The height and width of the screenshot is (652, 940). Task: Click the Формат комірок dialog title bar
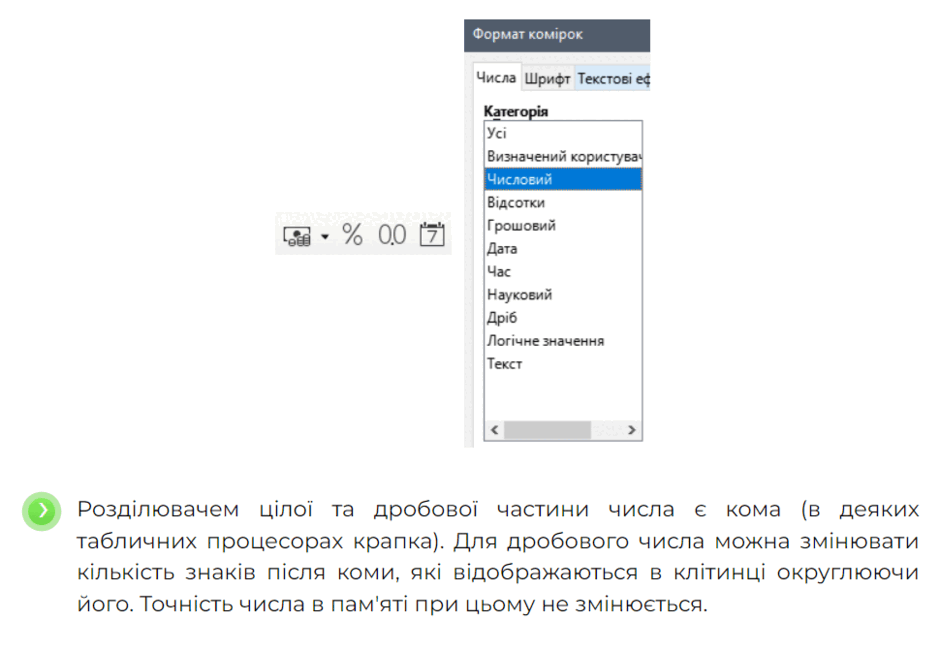pyautogui.click(x=557, y=35)
